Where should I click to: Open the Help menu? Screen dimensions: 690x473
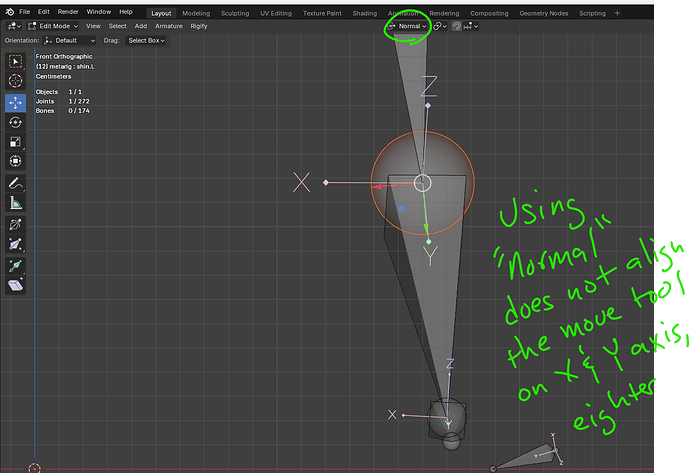pyautogui.click(x=126, y=12)
